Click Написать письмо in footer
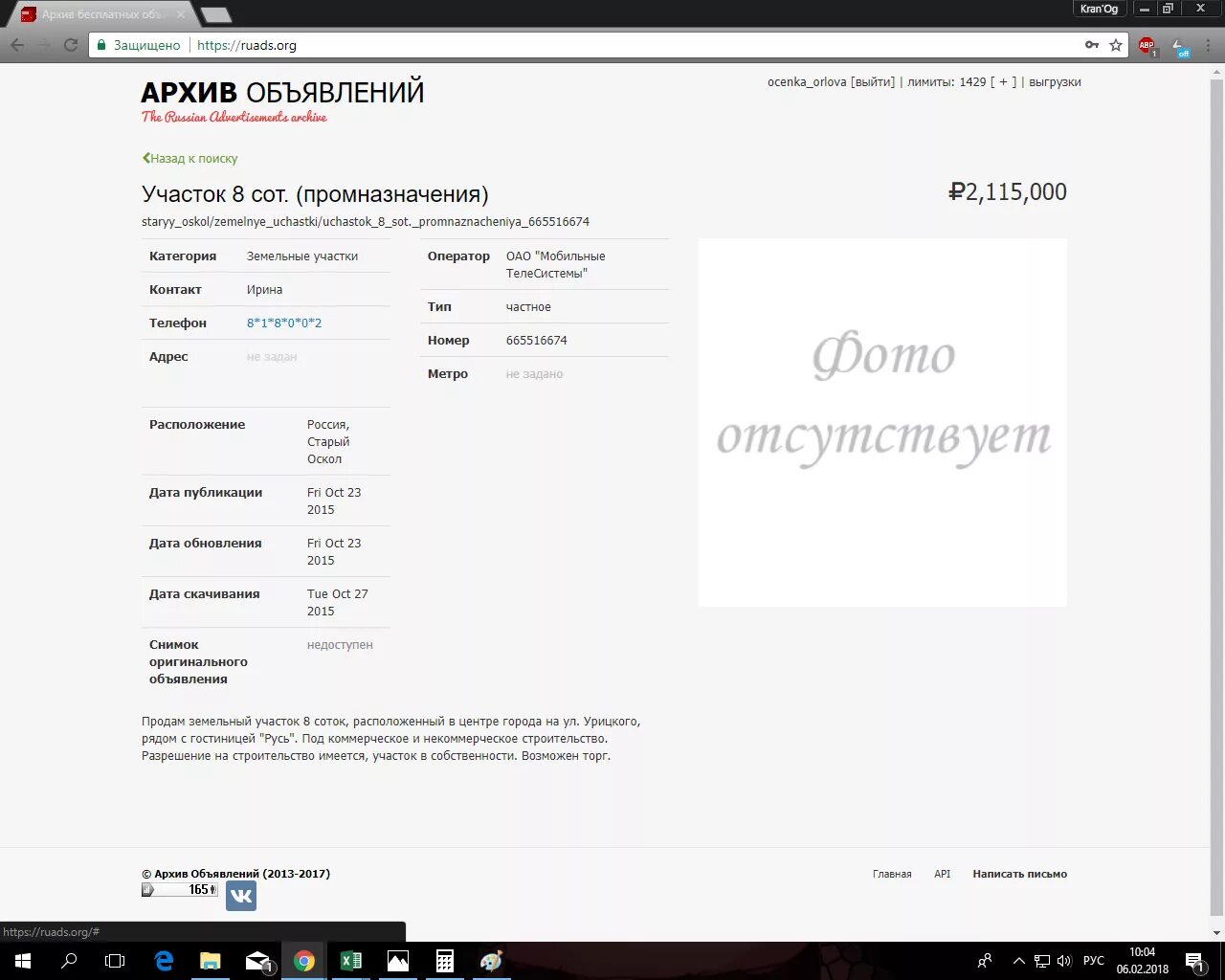The width and height of the screenshot is (1225, 980). click(x=1020, y=874)
